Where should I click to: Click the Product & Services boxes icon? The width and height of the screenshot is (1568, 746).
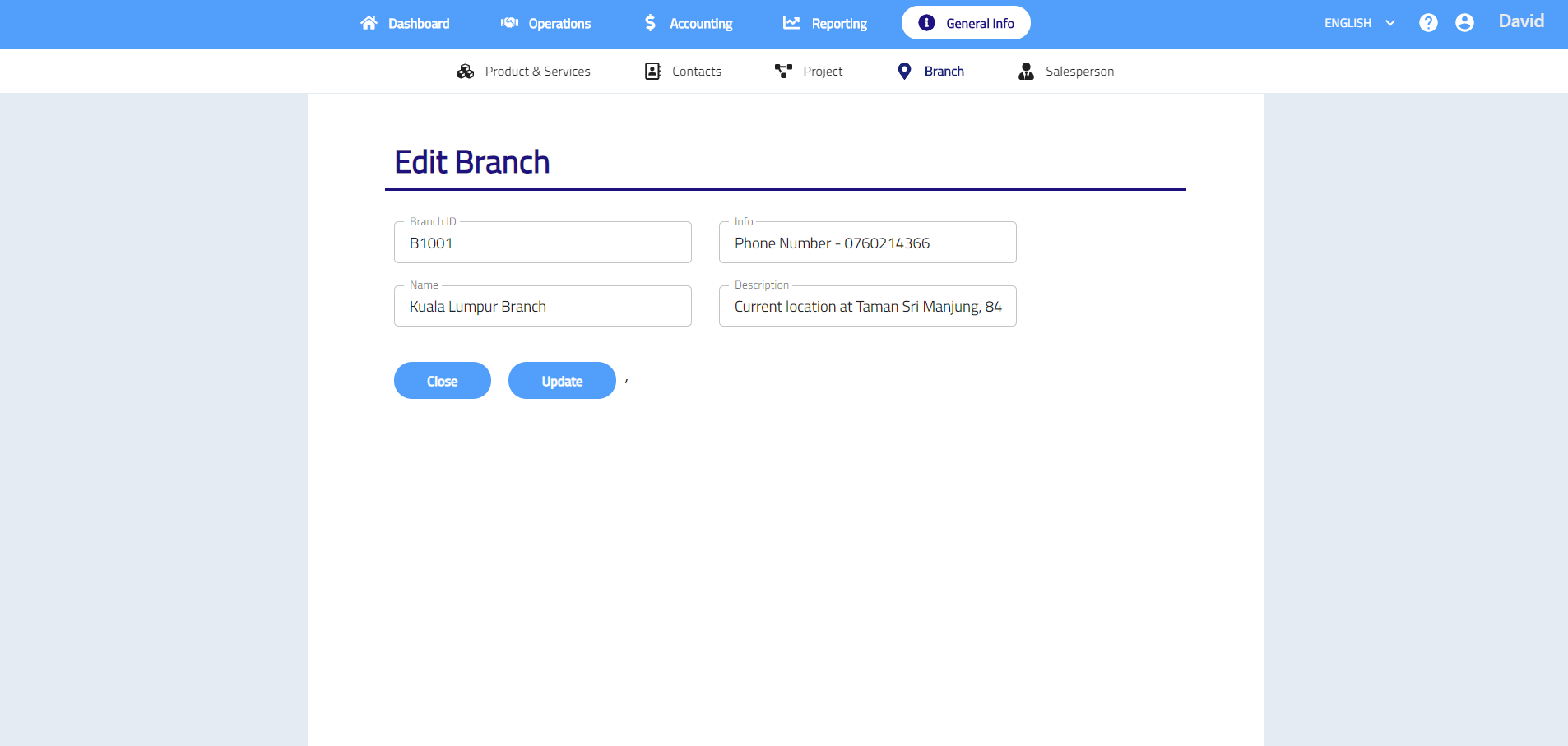click(x=465, y=72)
